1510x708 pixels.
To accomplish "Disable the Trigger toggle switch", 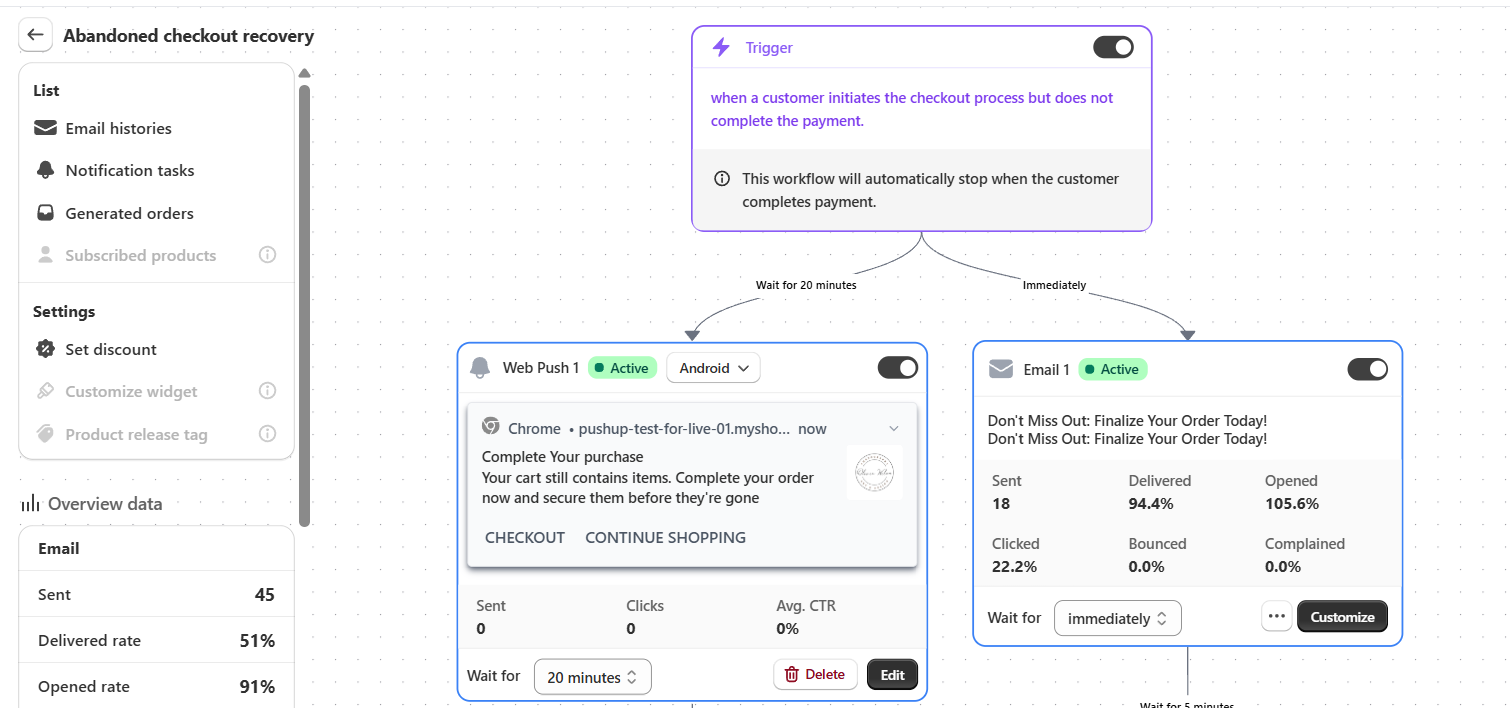I will coord(1113,47).
